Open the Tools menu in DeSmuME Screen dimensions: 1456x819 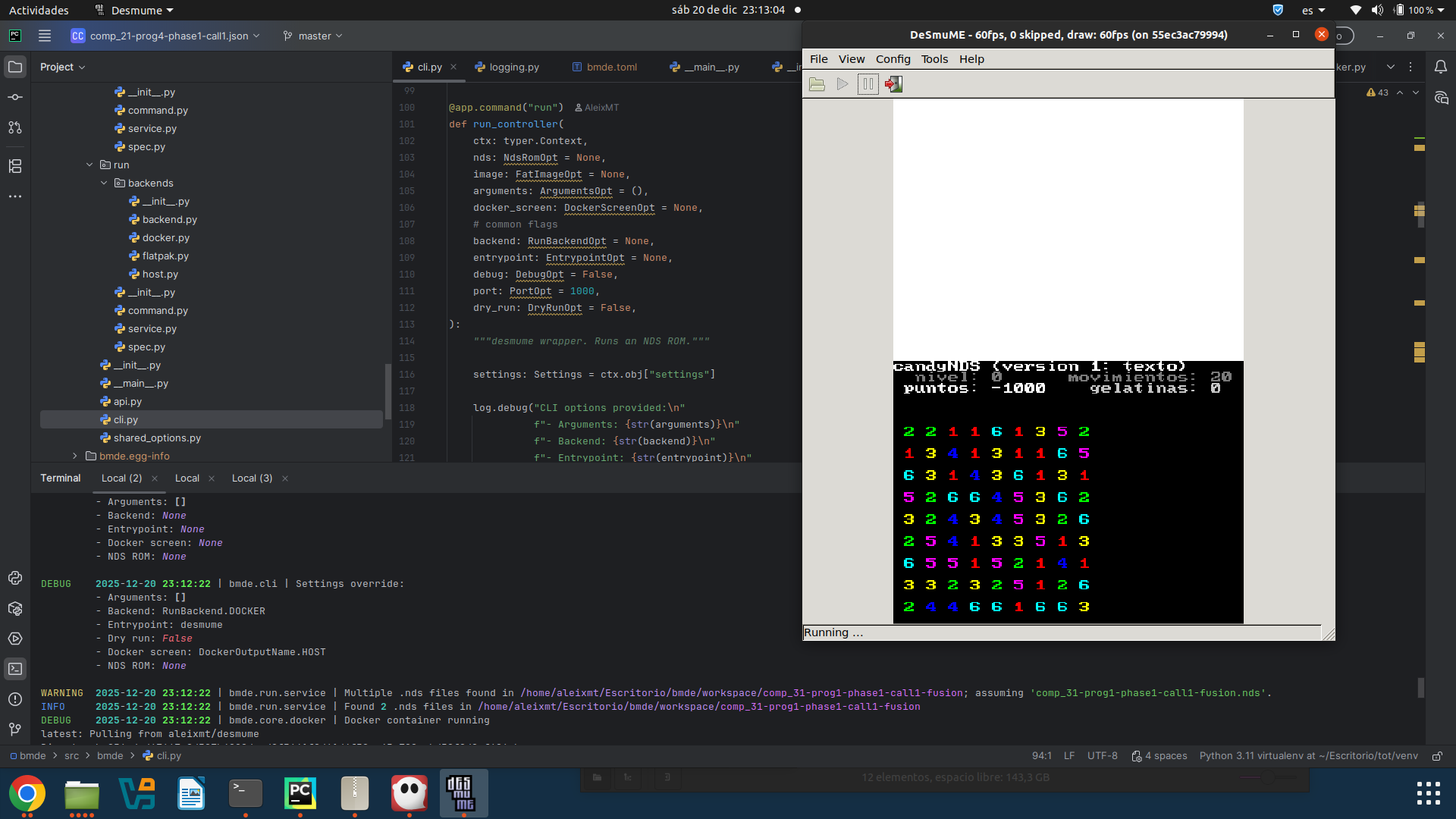pos(934,59)
